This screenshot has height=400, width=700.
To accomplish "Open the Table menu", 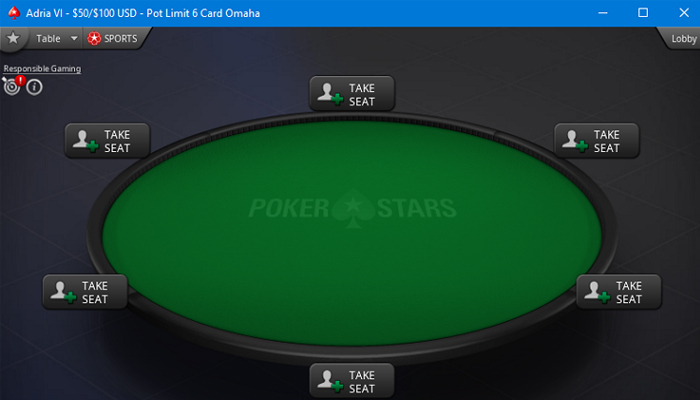I will 48,38.
